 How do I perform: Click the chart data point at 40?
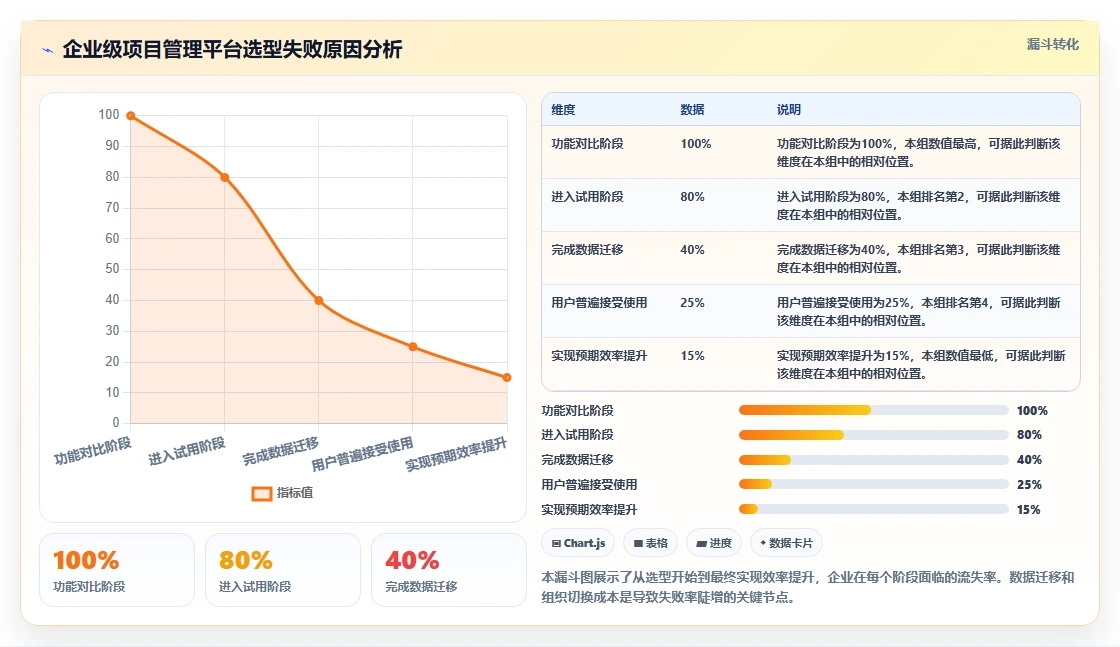pyautogui.click(x=319, y=301)
